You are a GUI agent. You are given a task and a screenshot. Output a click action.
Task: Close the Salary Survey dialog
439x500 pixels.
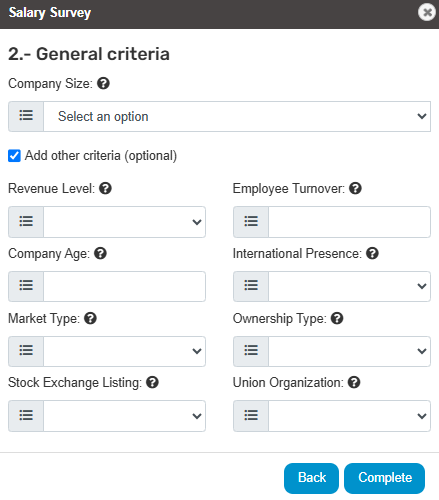[x=427, y=12]
